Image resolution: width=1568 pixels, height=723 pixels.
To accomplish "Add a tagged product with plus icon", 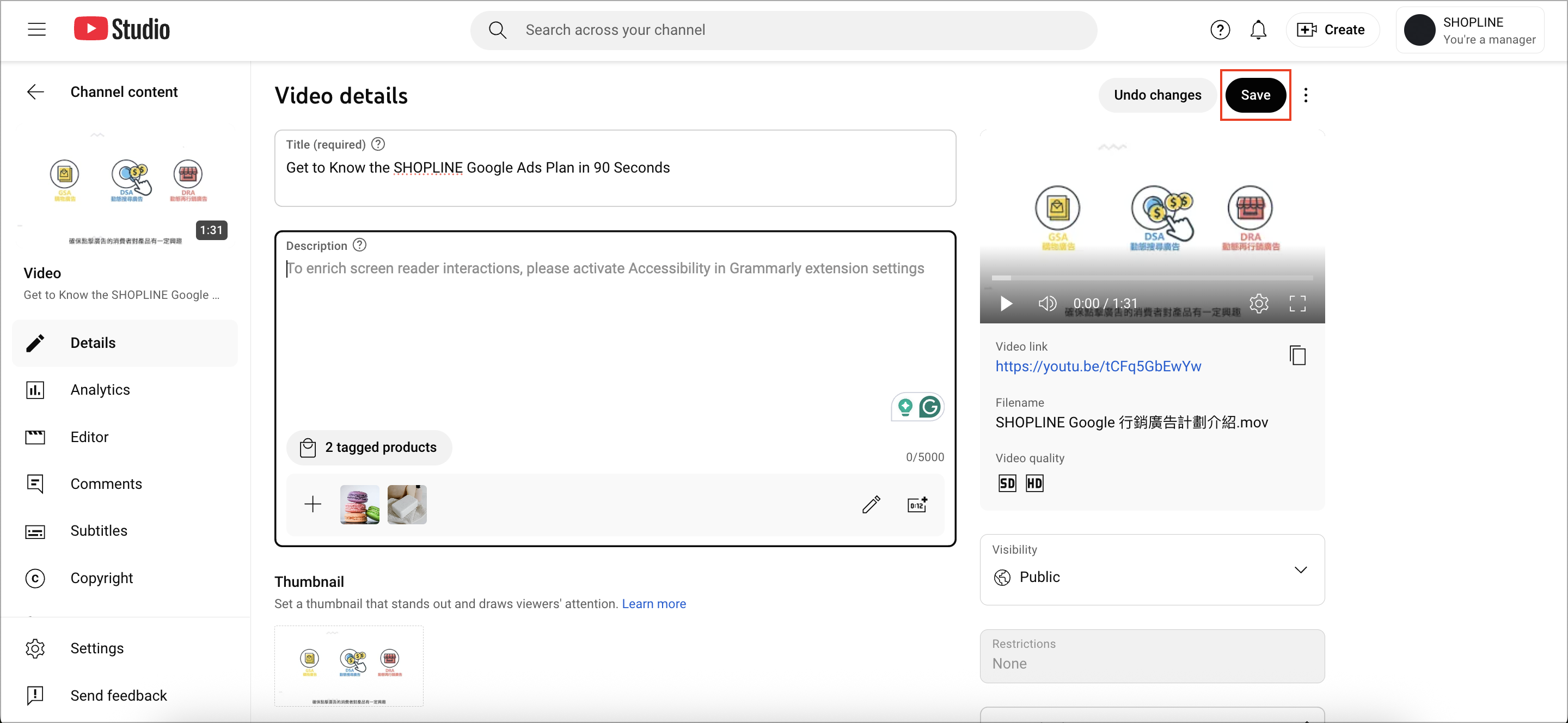I will 313,504.
